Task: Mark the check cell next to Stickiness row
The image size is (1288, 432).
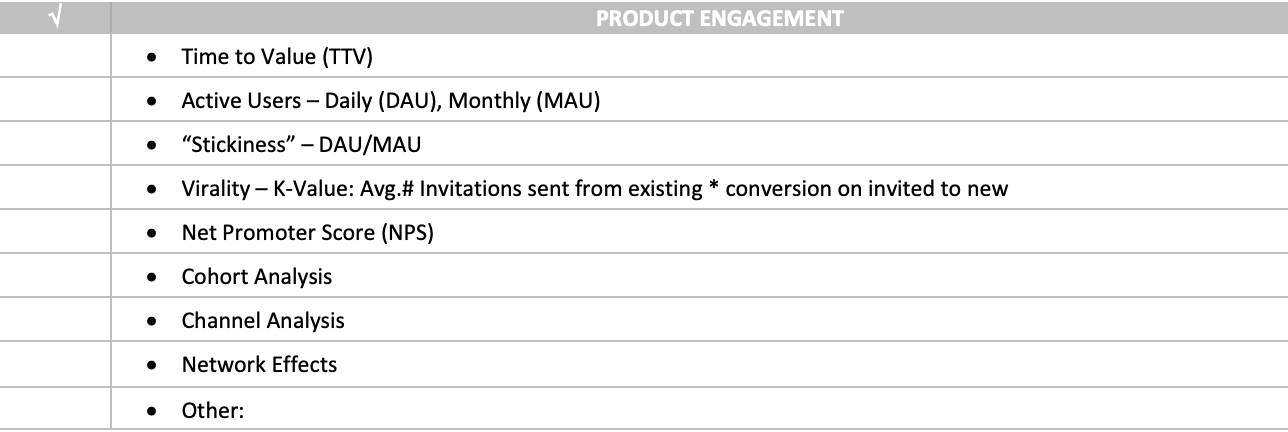Action: 55,145
